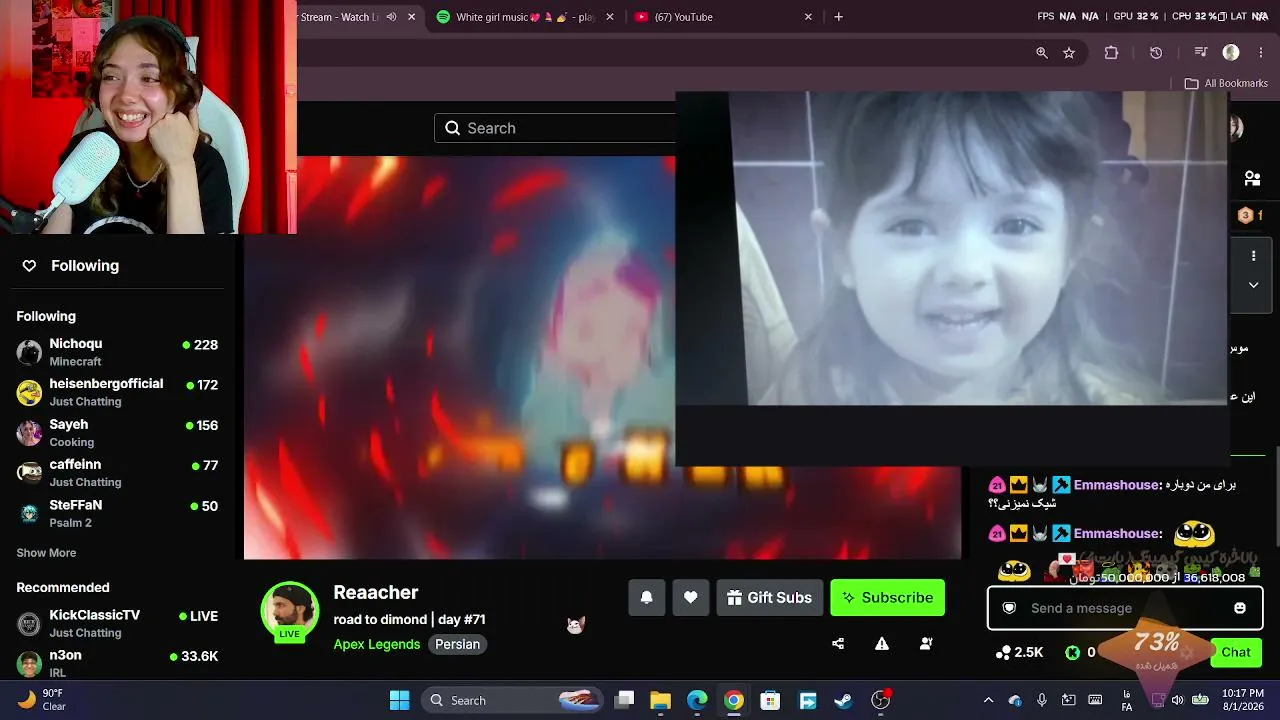The width and height of the screenshot is (1280, 720).
Task: Select the Stream - Watch Live browser tab
Action: point(342,17)
